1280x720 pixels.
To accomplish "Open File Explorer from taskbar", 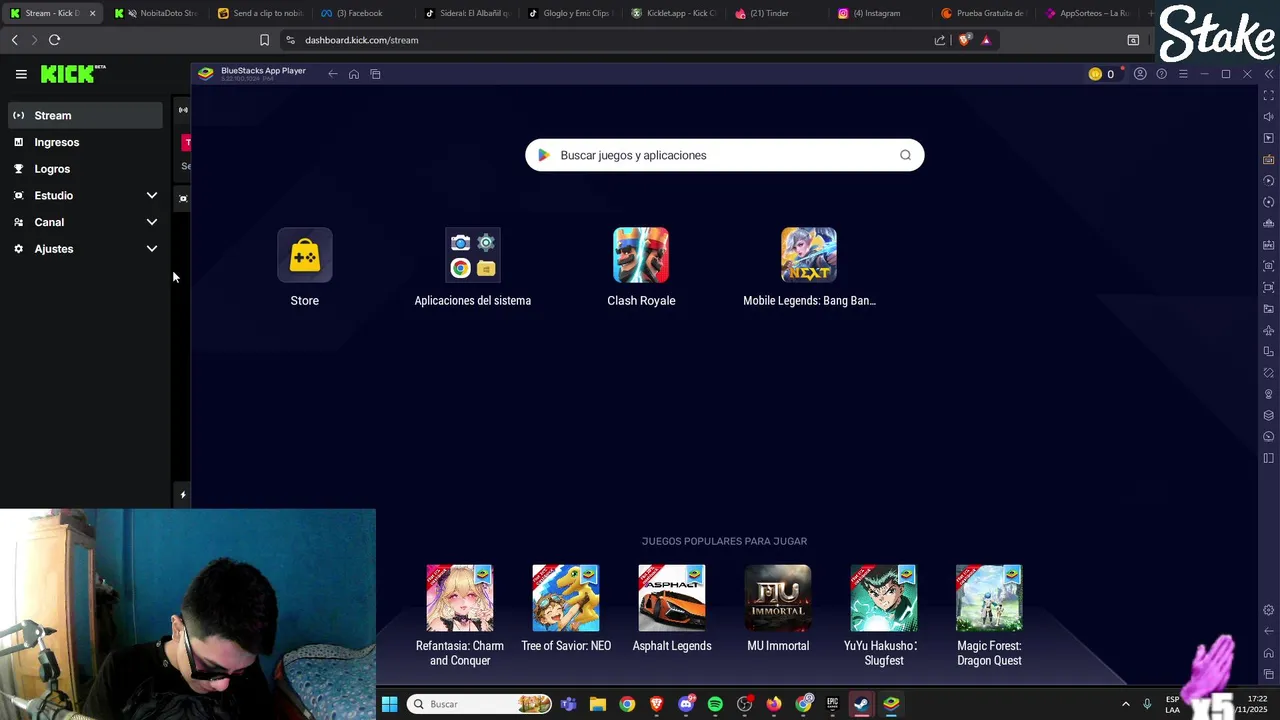I will point(598,704).
